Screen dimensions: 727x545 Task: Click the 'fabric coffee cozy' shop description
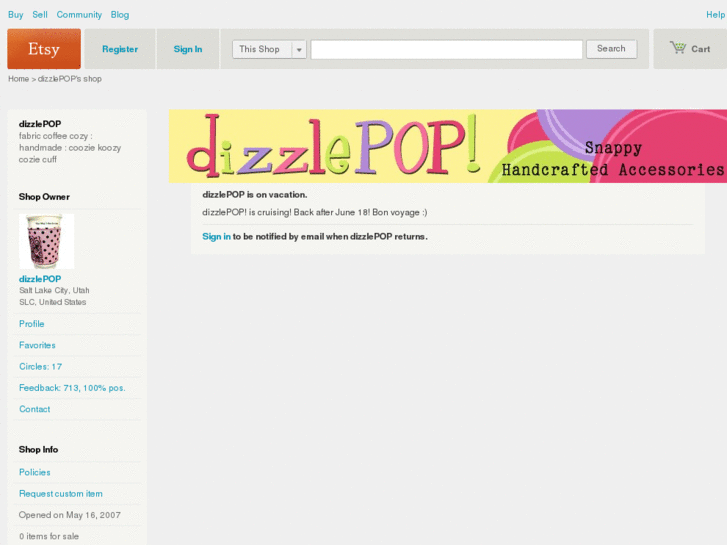pyautogui.click(x=70, y=147)
